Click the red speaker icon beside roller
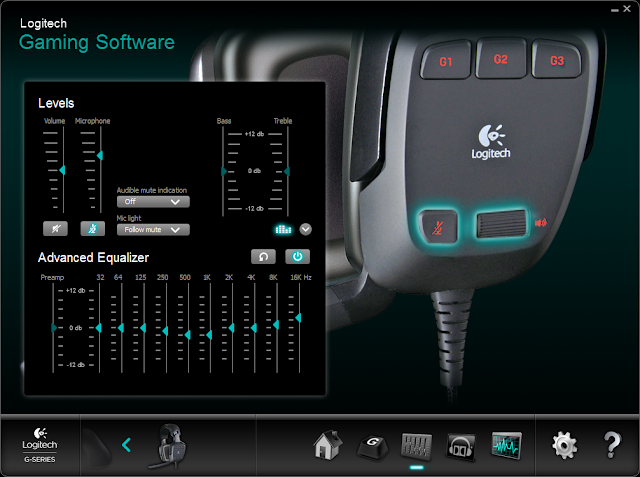The image size is (640, 477). [x=540, y=222]
